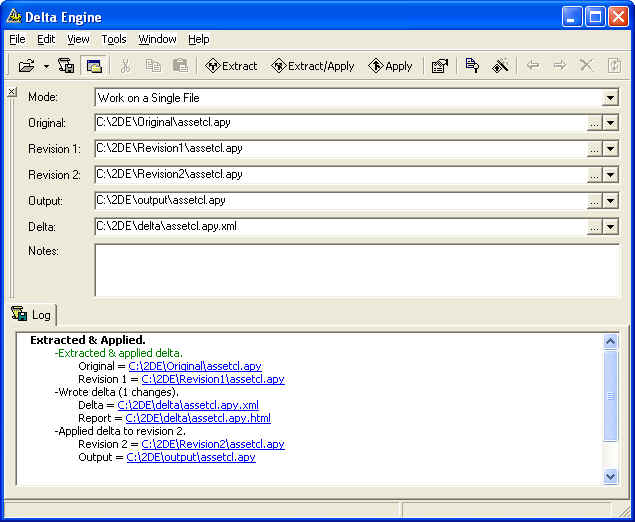
Task: Browse for Original file with ellipsis button
Action: (594, 123)
